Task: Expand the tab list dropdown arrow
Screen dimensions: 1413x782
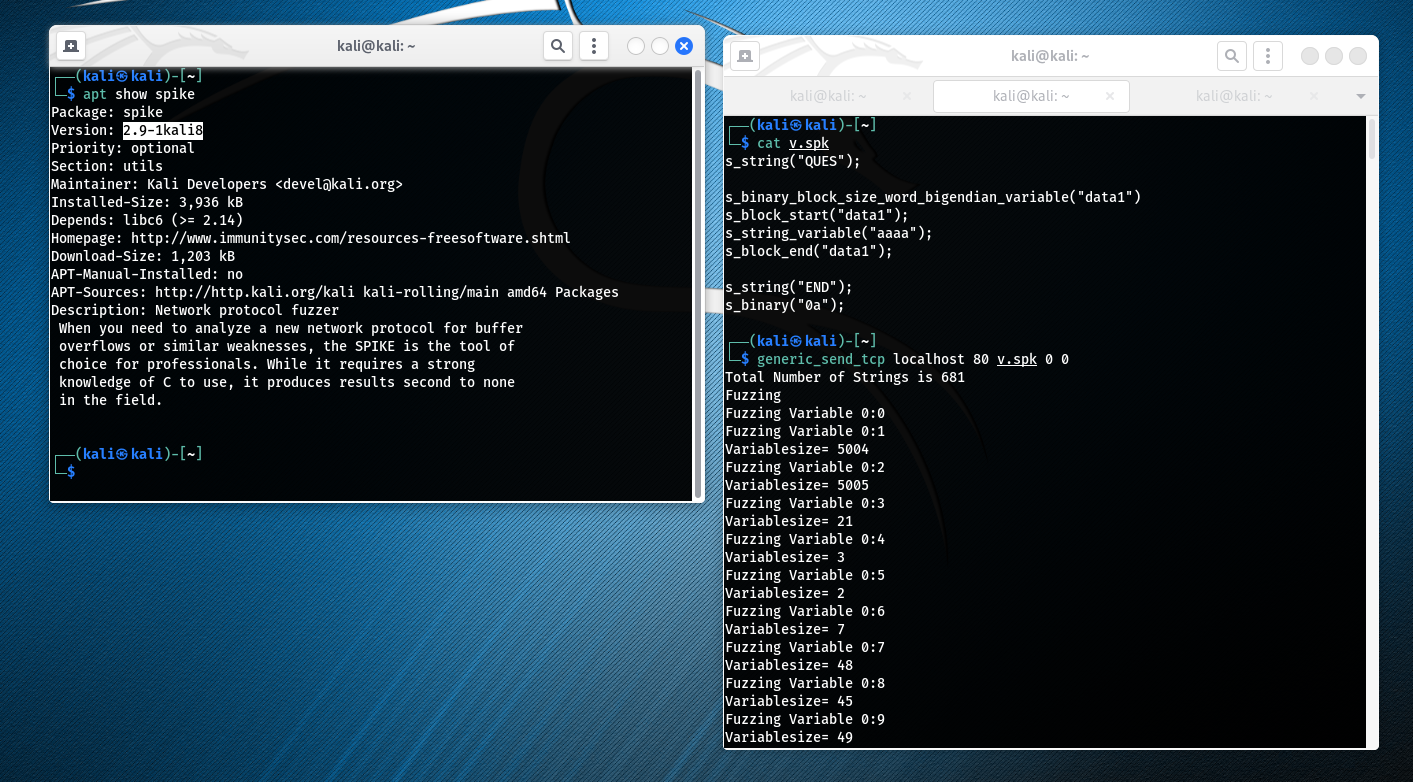Action: click(1360, 96)
